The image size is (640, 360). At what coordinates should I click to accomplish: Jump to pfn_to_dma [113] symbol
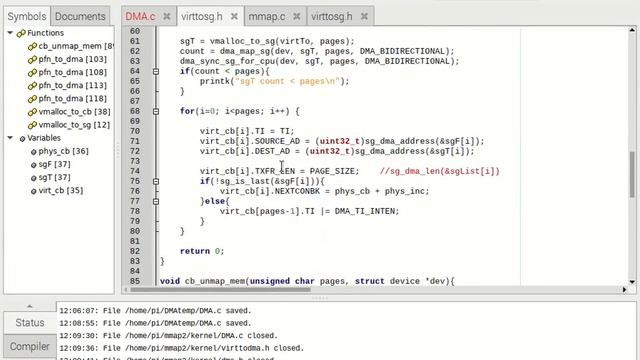click(x=73, y=85)
